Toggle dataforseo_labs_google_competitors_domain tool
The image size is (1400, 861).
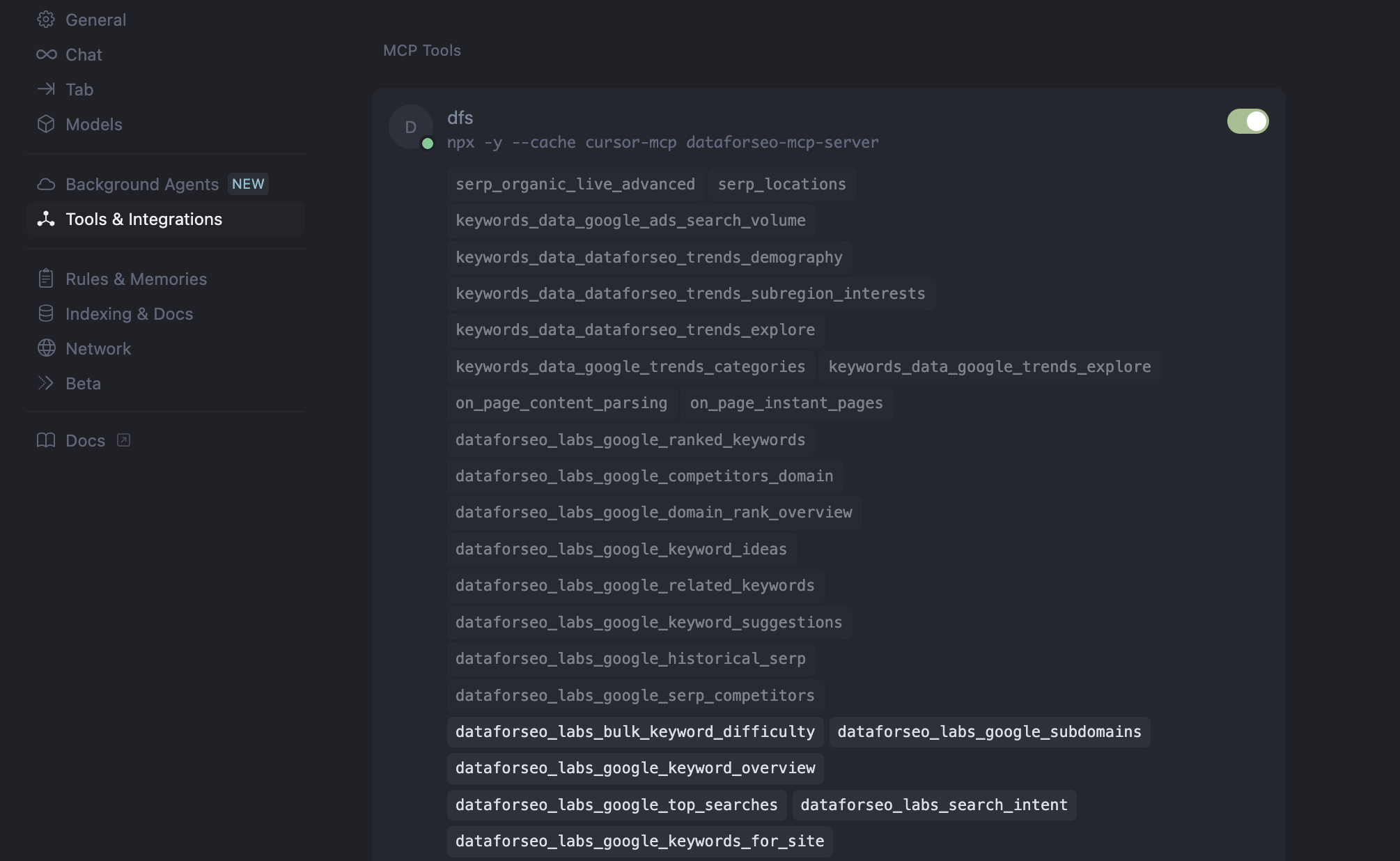tap(644, 476)
